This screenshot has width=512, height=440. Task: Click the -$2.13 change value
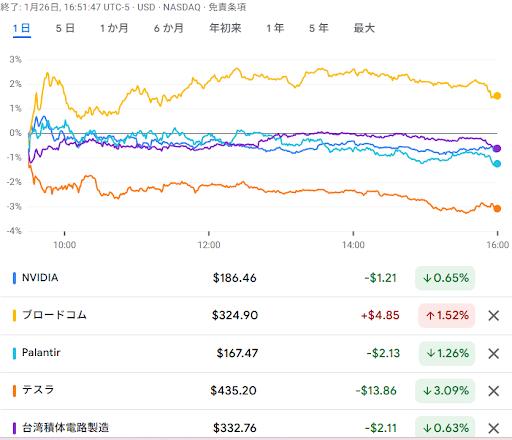pos(383,353)
